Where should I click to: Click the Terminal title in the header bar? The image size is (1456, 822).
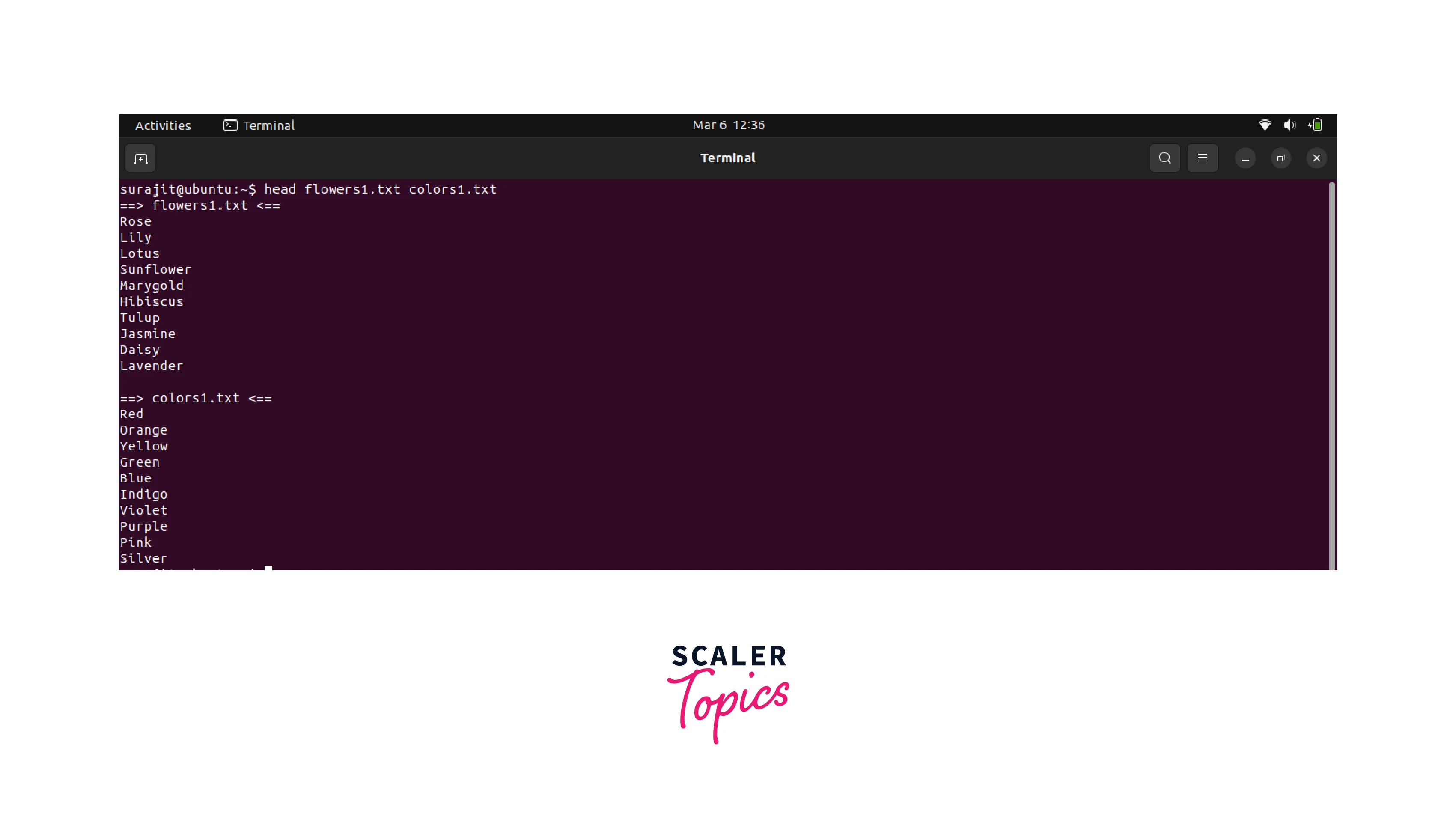(727, 158)
